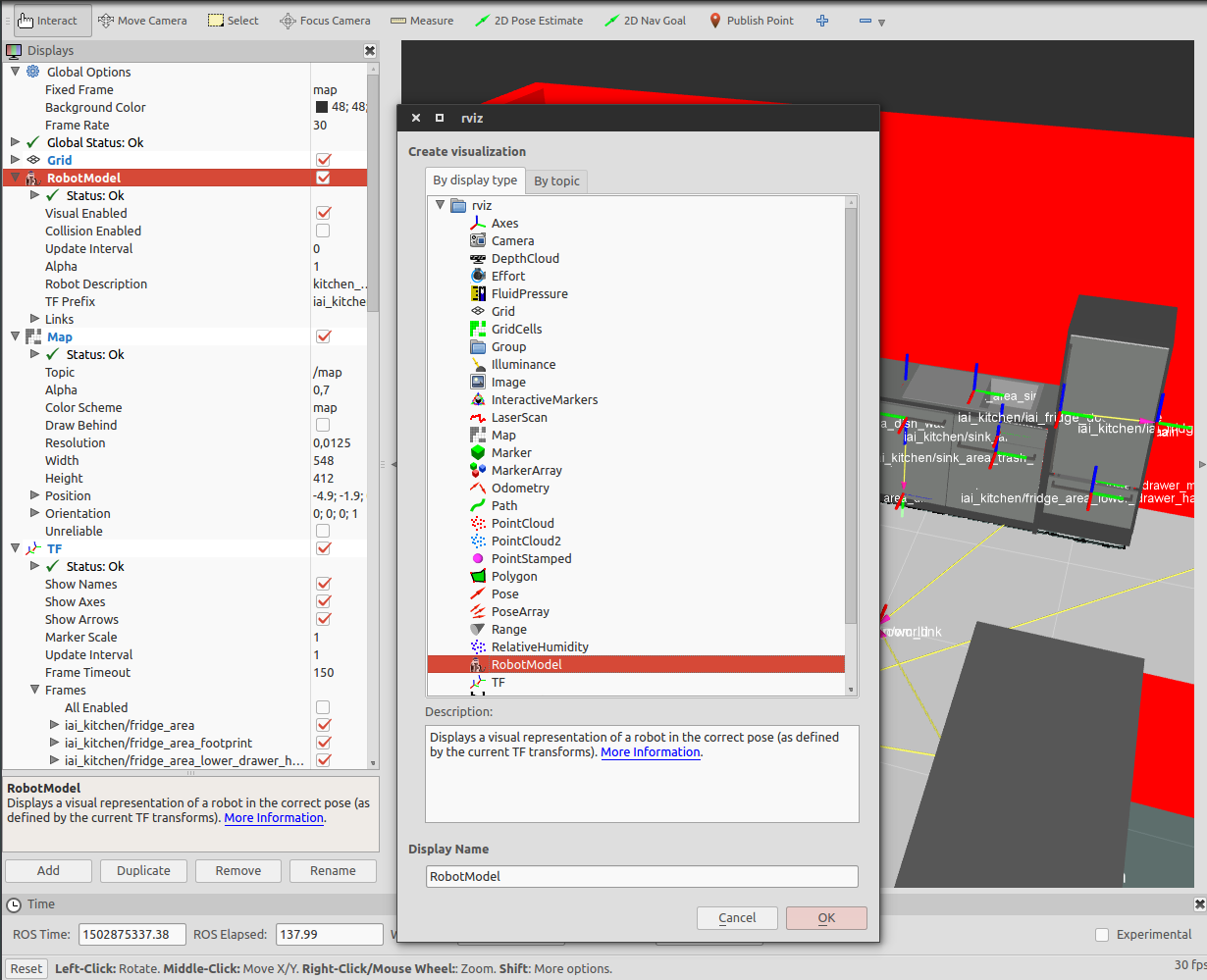This screenshot has height=980, width=1207.
Task: Choose Axes display type icon
Action: [478, 223]
